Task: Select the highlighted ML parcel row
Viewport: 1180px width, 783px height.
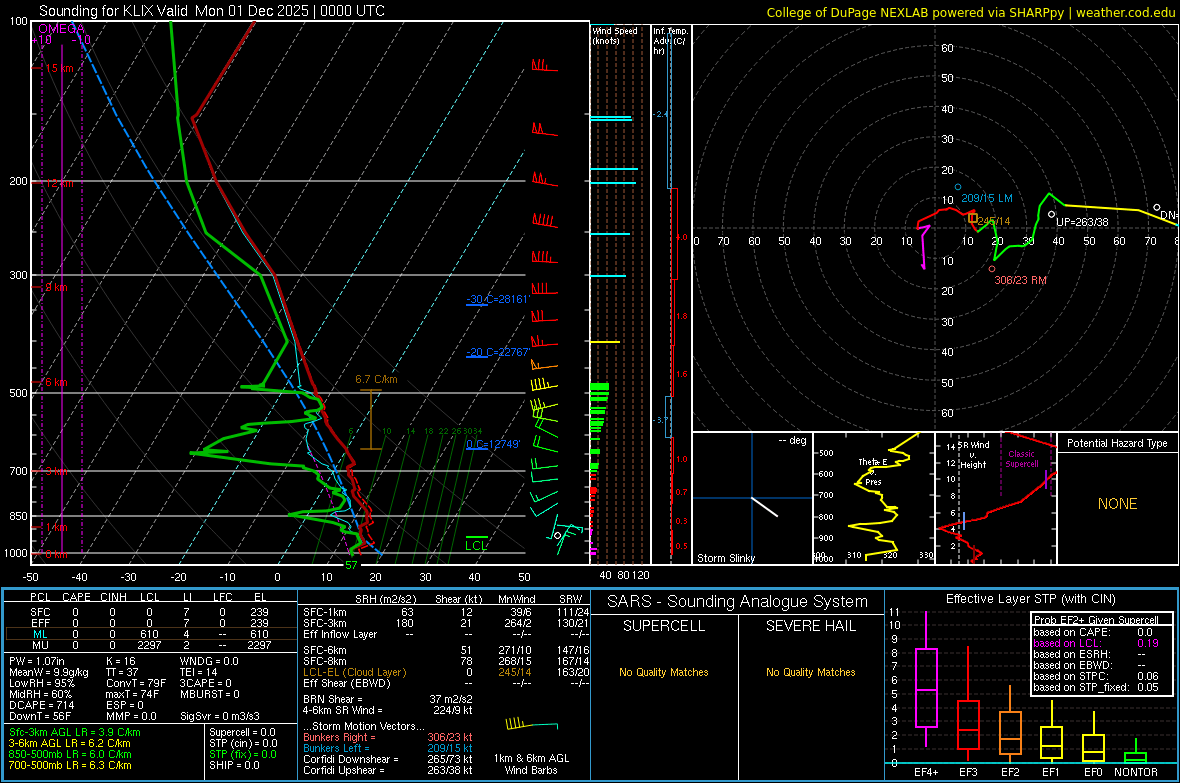Action: tap(151, 634)
